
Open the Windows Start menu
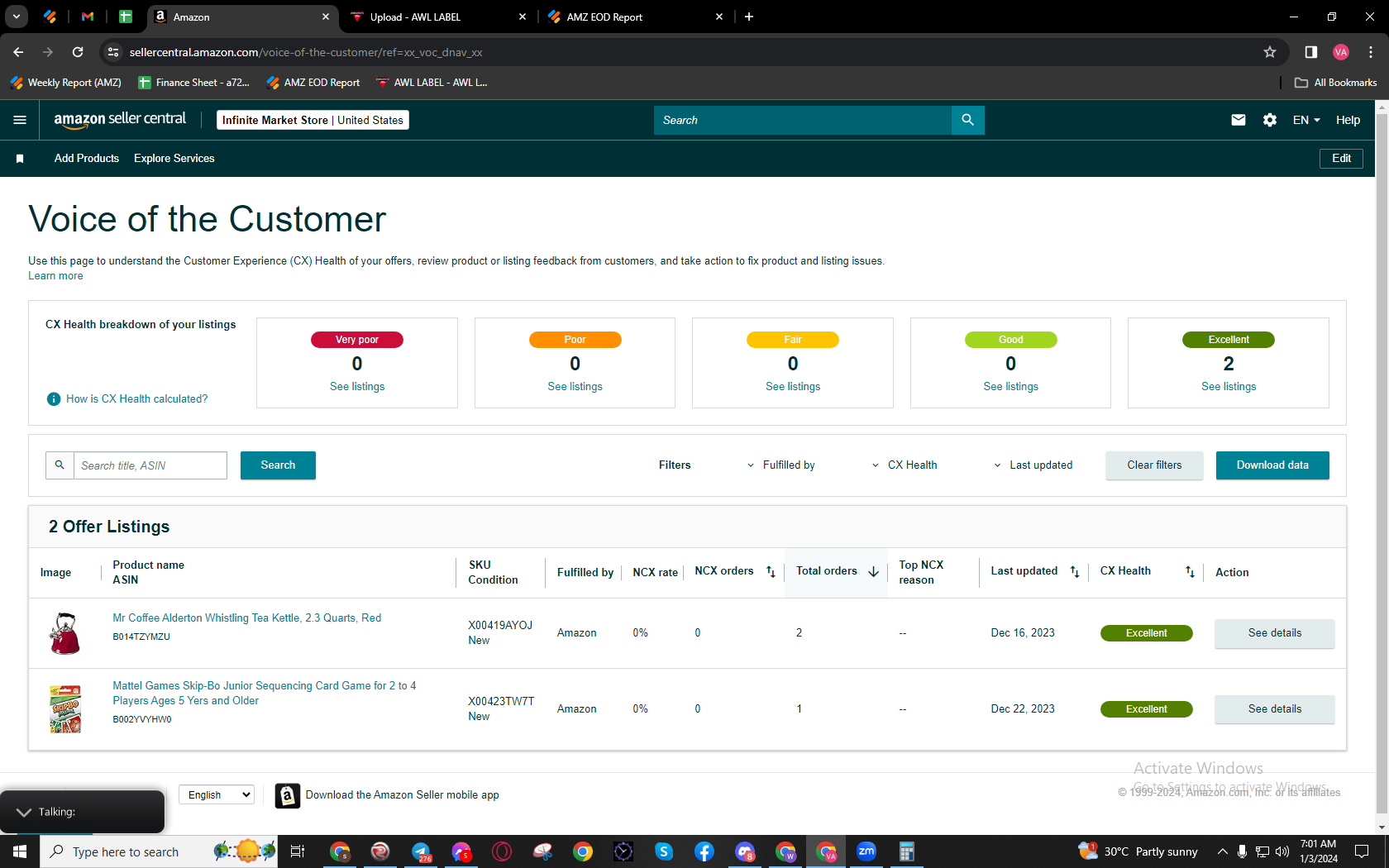pyautogui.click(x=20, y=851)
